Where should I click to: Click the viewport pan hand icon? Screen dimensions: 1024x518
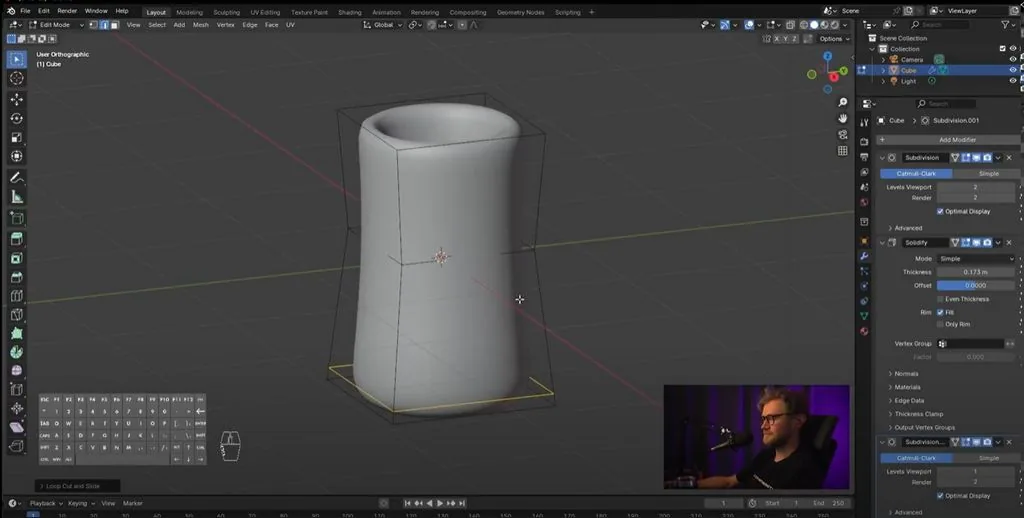tap(842, 118)
